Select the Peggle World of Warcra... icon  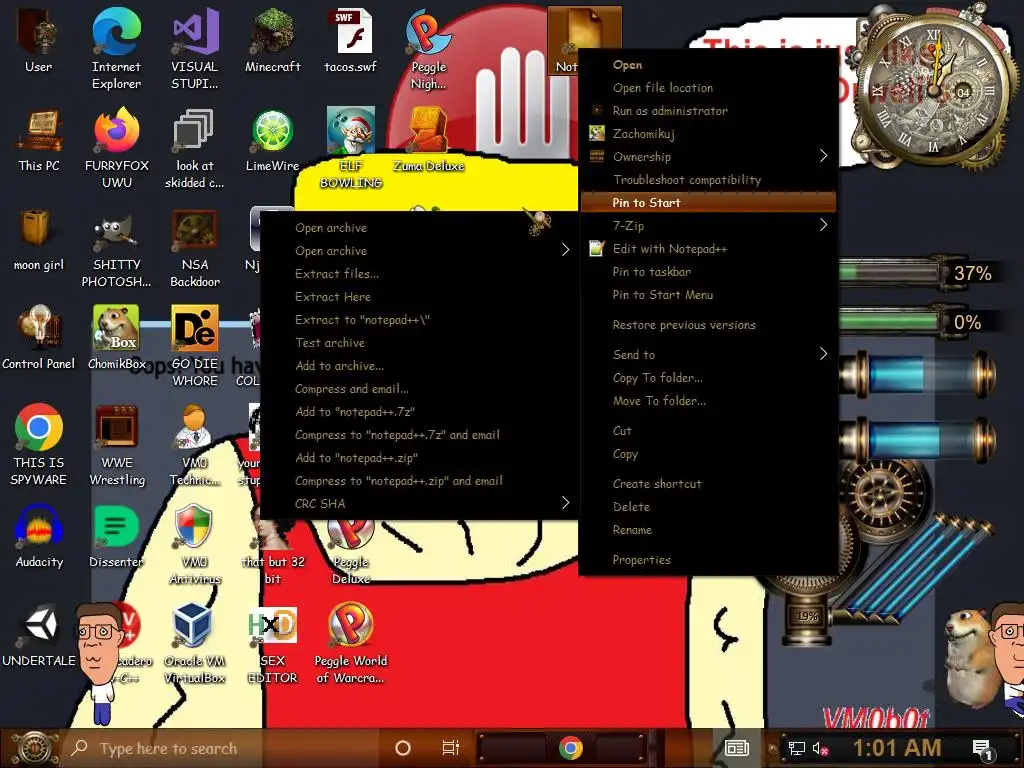coord(351,645)
